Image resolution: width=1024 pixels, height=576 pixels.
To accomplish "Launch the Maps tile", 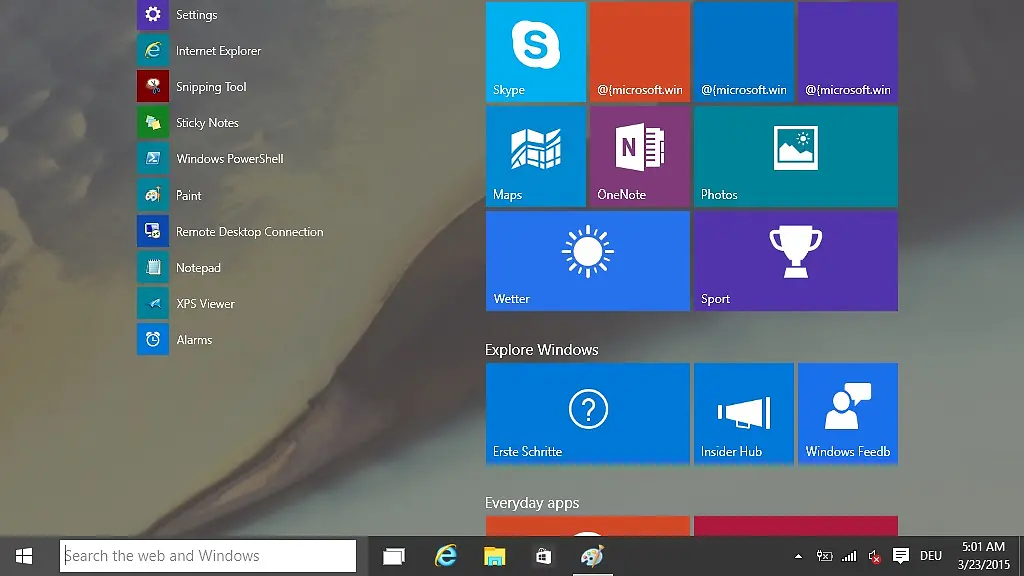I will coord(535,156).
